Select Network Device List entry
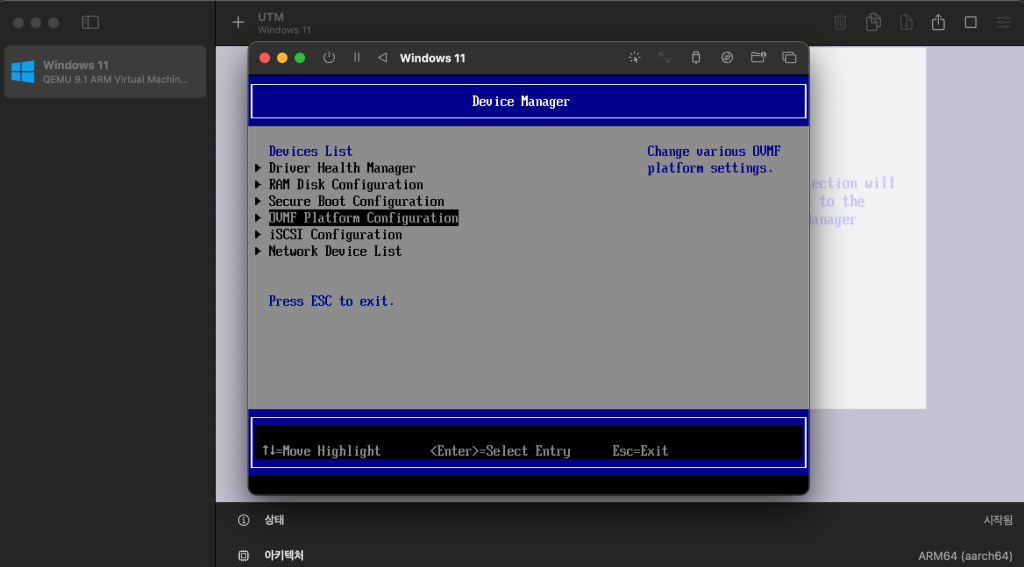Image resolution: width=1024 pixels, height=567 pixels. coord(335,251)
